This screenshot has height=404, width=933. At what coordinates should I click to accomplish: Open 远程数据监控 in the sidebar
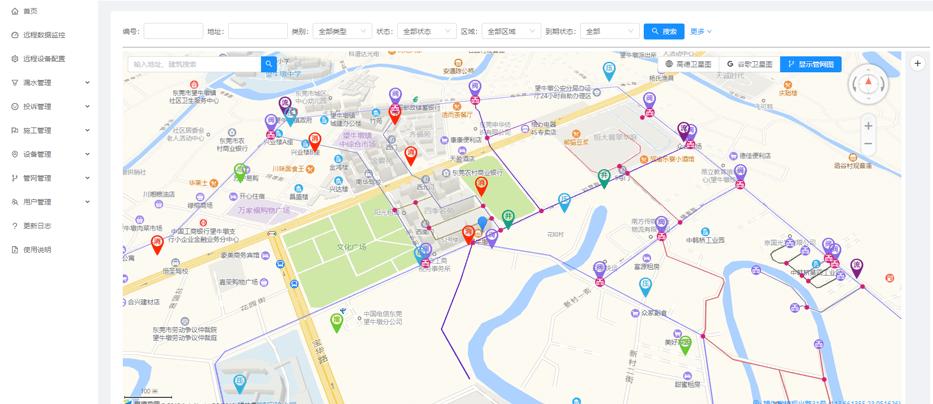pos(44,35)
